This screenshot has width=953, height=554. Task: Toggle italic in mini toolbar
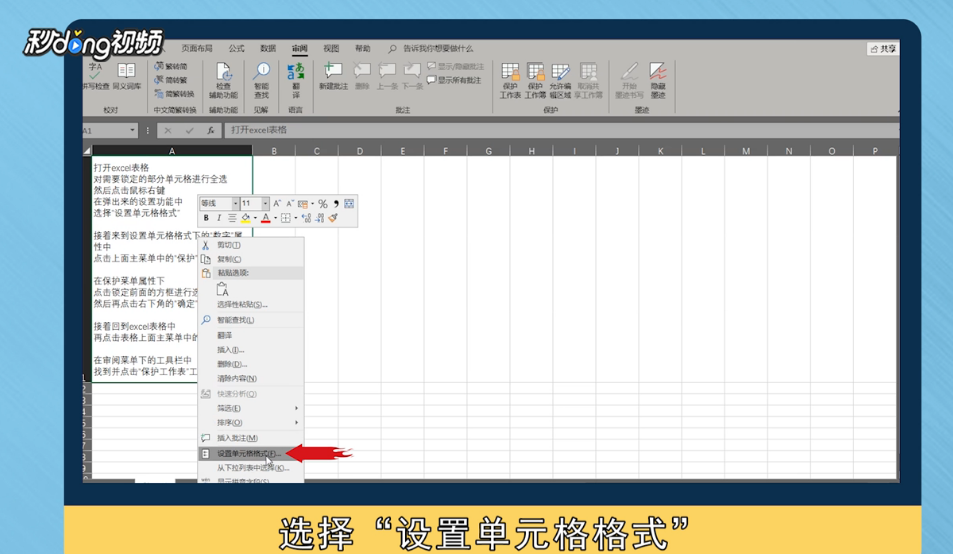coord(219,218)
